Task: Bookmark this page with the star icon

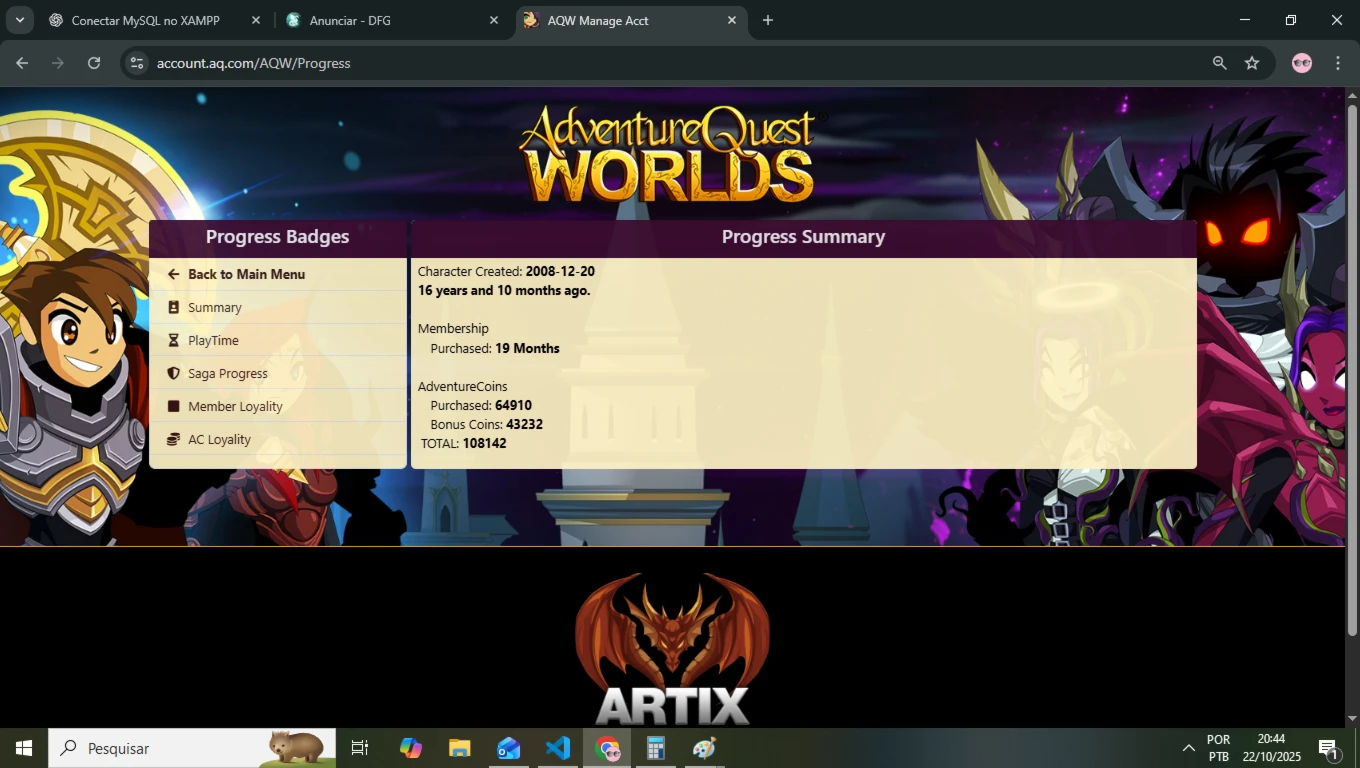Action: coord(1252,63)
